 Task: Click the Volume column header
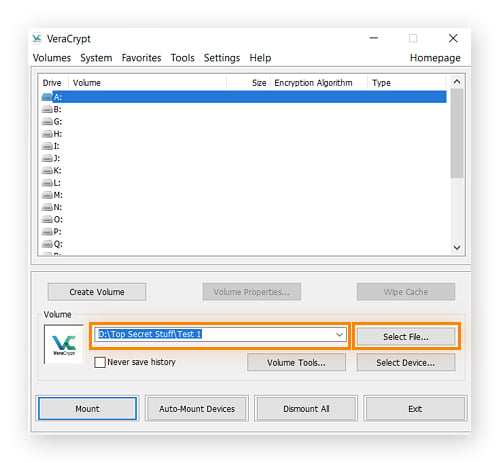click(x=147, y=83)
